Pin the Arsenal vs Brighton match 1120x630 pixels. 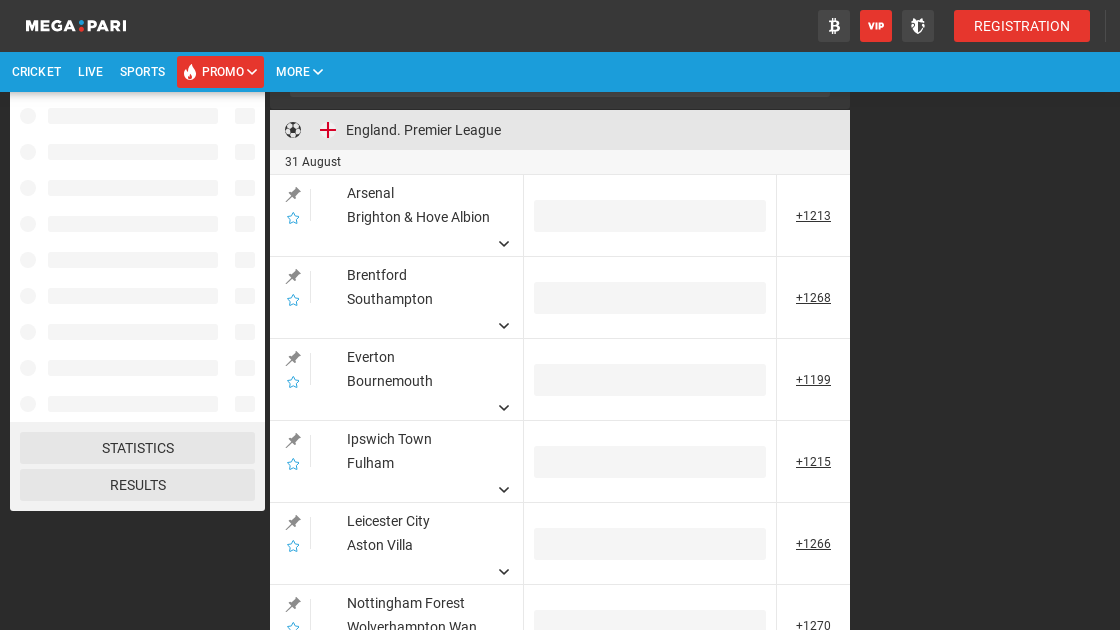coord(293,194)
